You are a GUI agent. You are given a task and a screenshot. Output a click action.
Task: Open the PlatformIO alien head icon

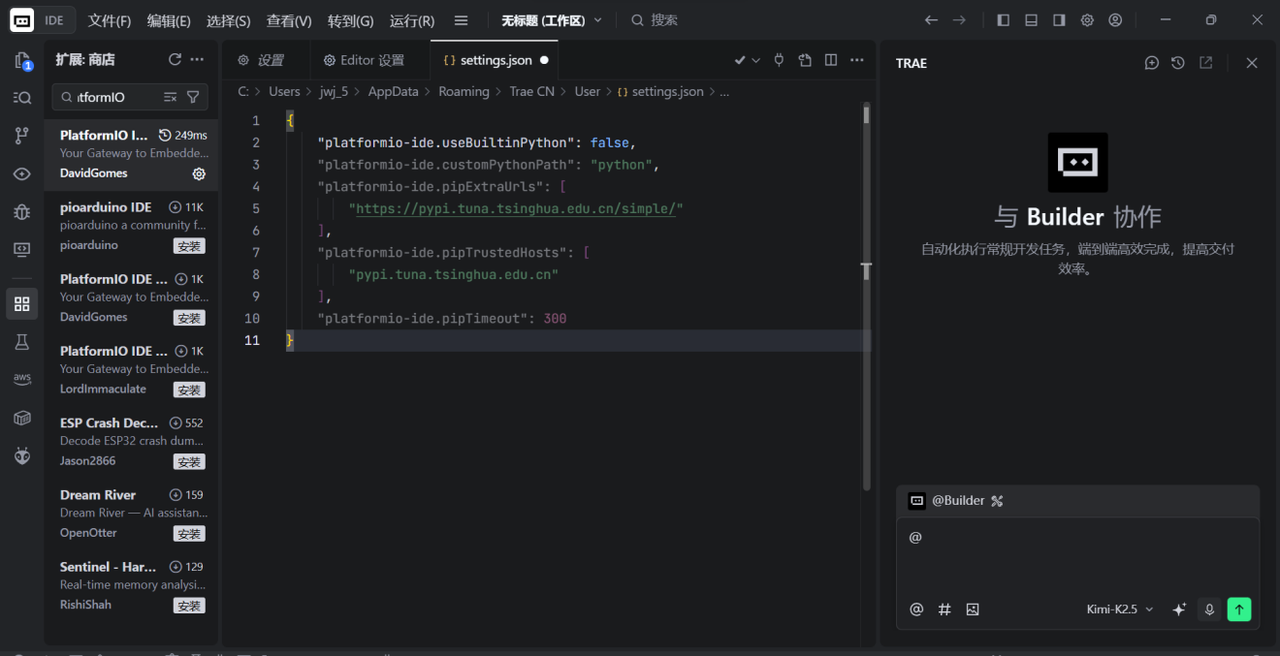click(22, 456)
